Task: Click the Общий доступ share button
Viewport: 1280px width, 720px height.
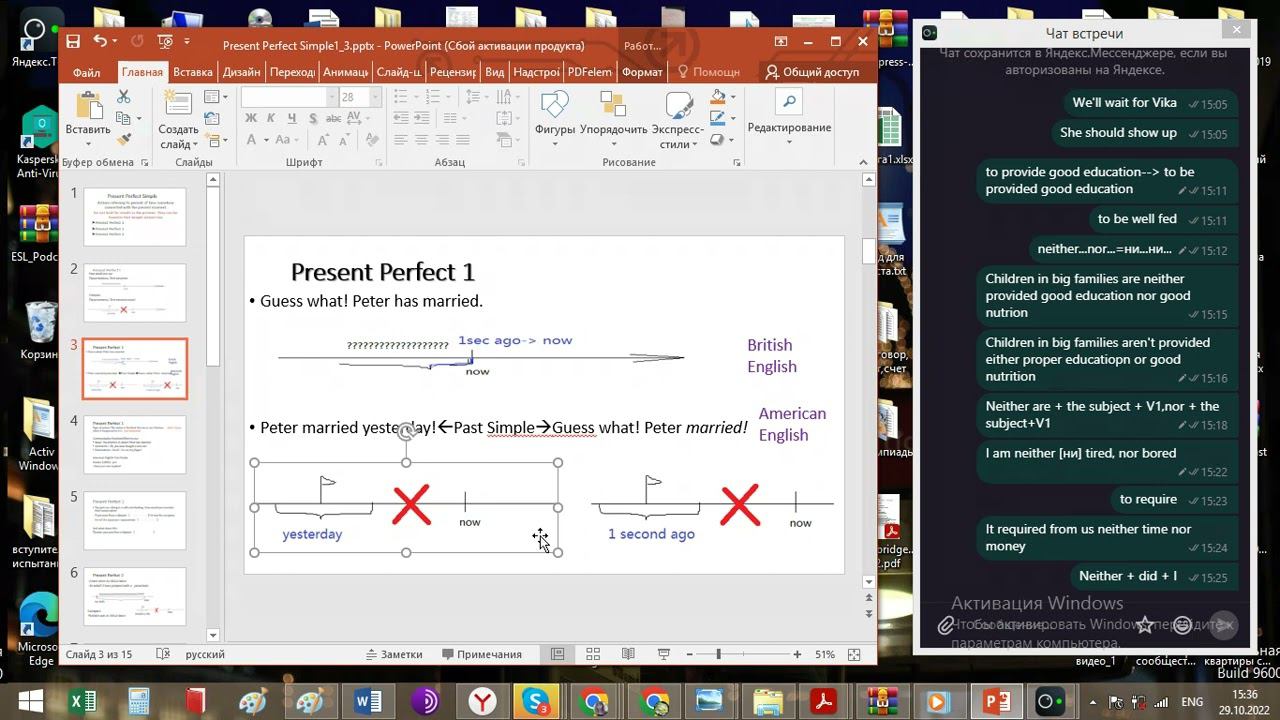Action: [812, 72]
